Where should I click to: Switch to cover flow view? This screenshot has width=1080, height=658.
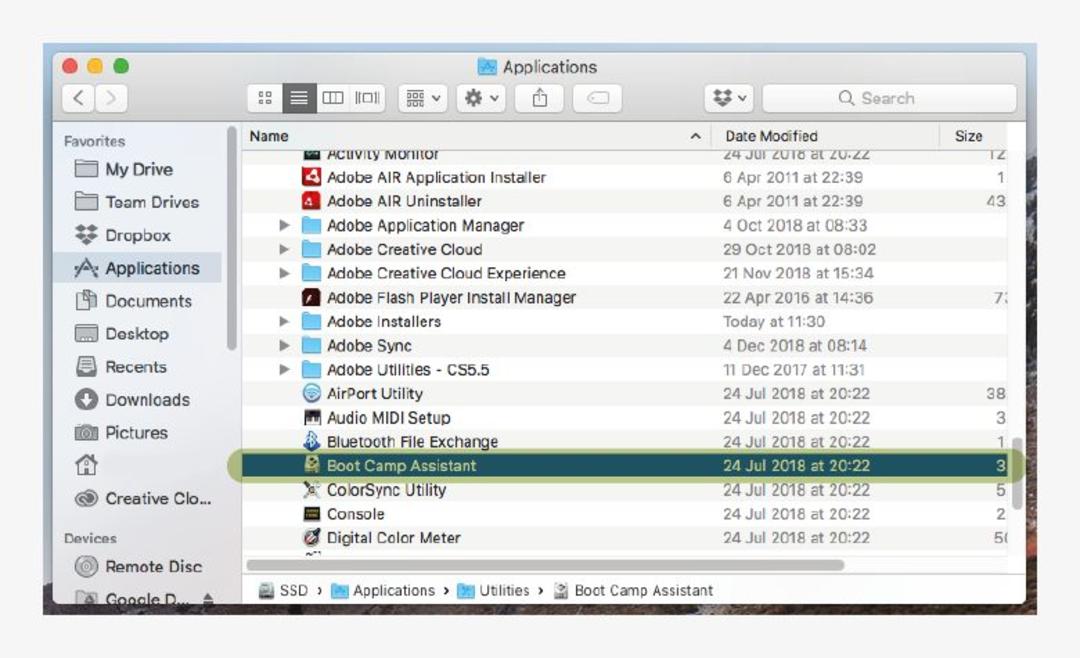tap(367, 99)
